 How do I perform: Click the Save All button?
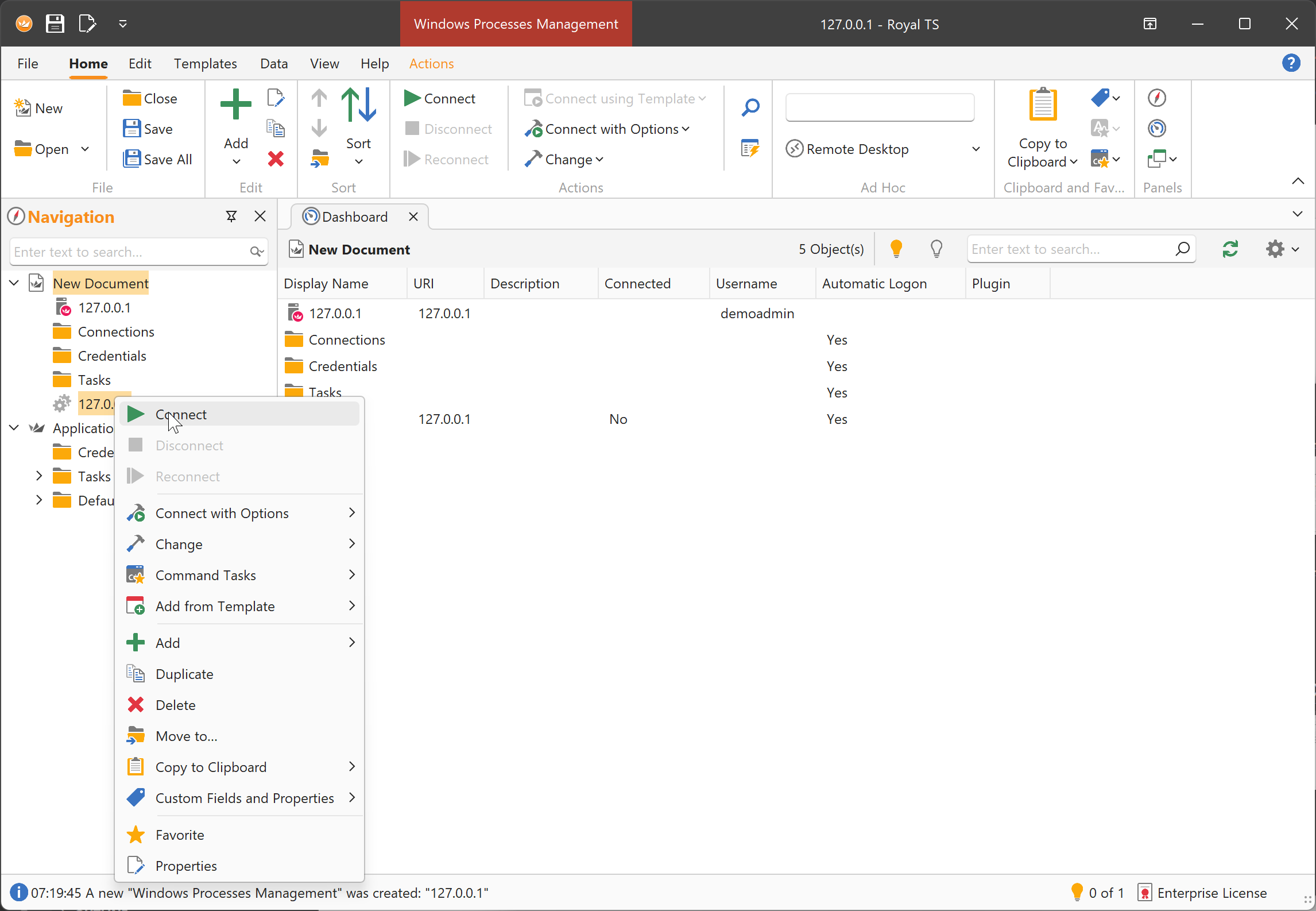(158, 159)
